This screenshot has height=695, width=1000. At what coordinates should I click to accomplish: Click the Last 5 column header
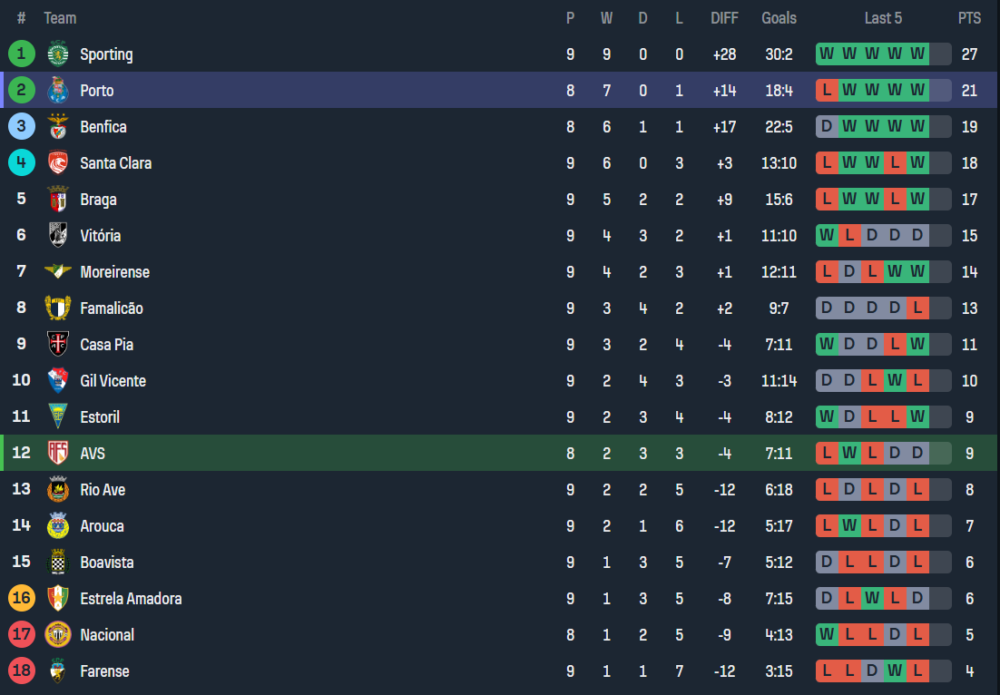(x=884, y=18)
